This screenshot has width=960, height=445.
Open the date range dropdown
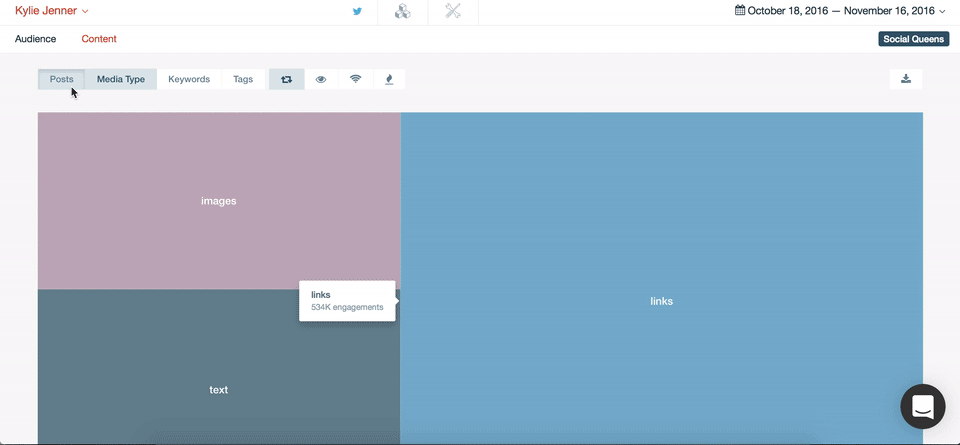click(942, 12)
